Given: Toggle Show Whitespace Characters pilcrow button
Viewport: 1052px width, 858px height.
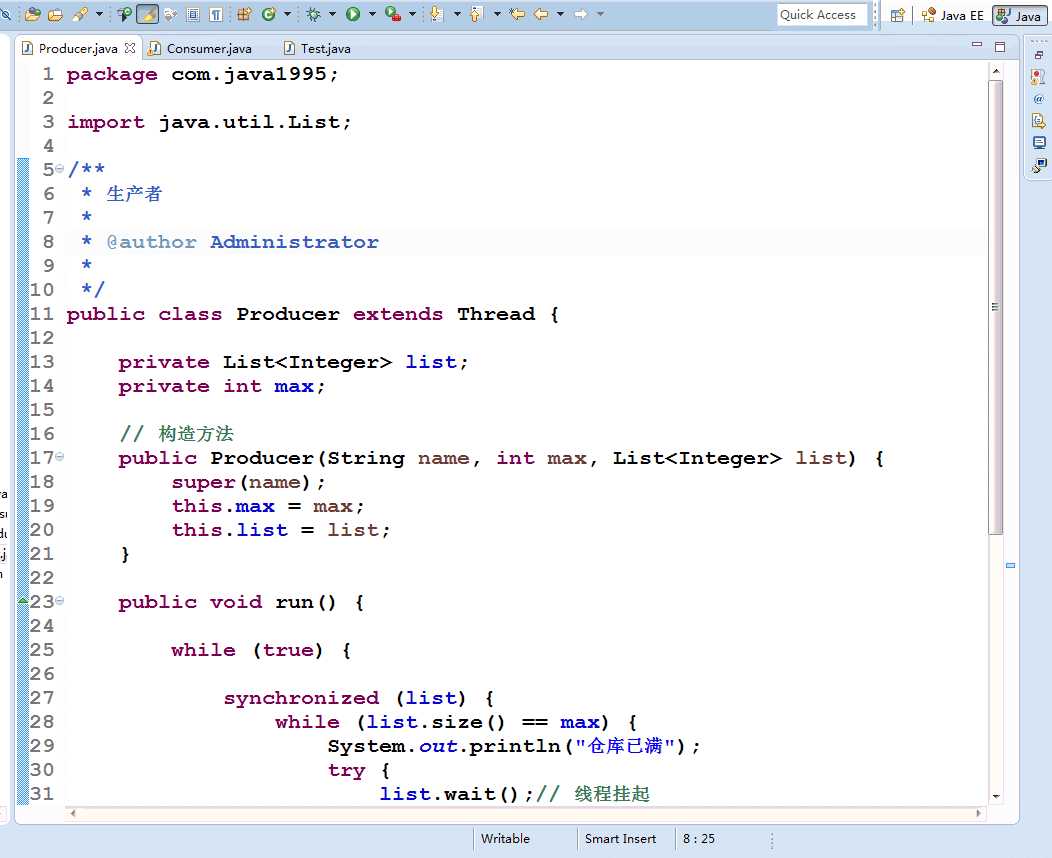Looking at the screenshot, I should point(216,13).
